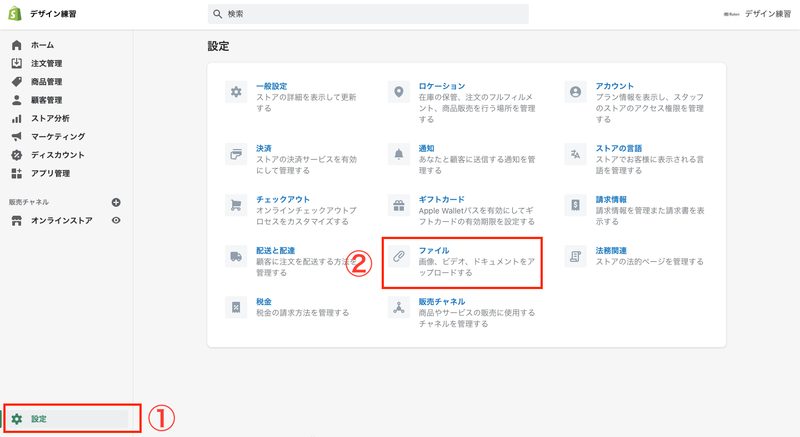Click the 税金 receipt icon
Image resolution: width=800 pixels, height=437 pixels.
[x=236, y=307]
